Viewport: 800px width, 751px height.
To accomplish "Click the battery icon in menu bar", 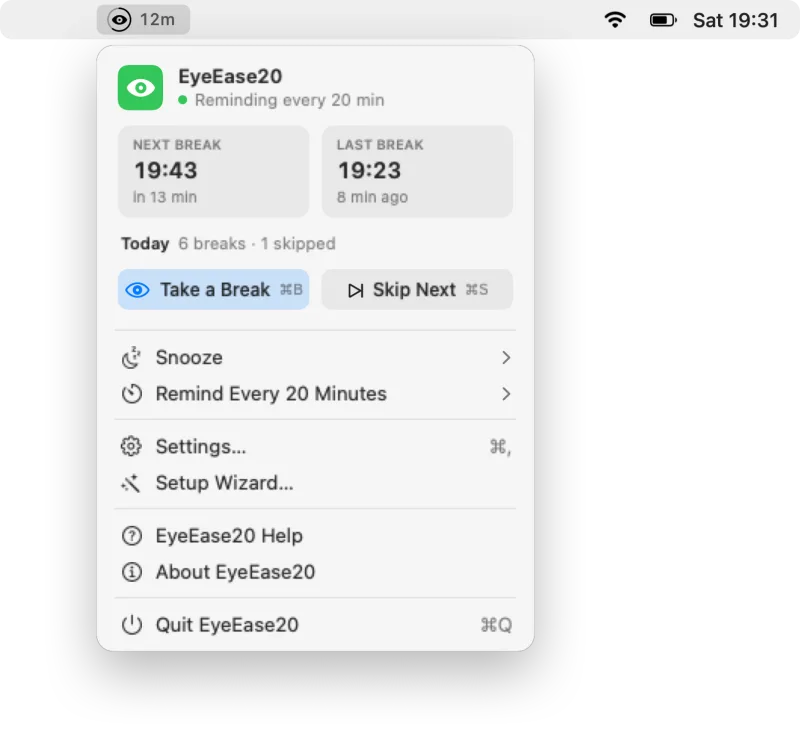I will click(x=663, y=20).
